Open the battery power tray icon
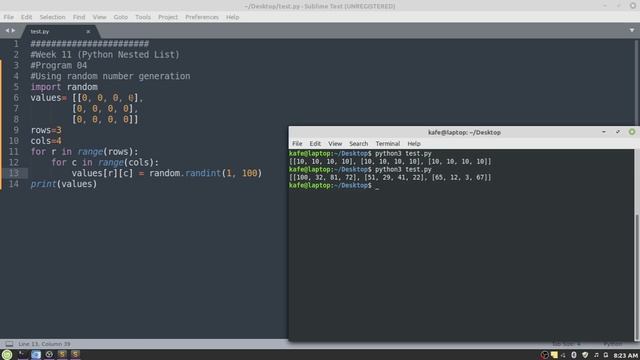This screenshot has height=360, width=640. pyautogui.click(x=606, y=355)
